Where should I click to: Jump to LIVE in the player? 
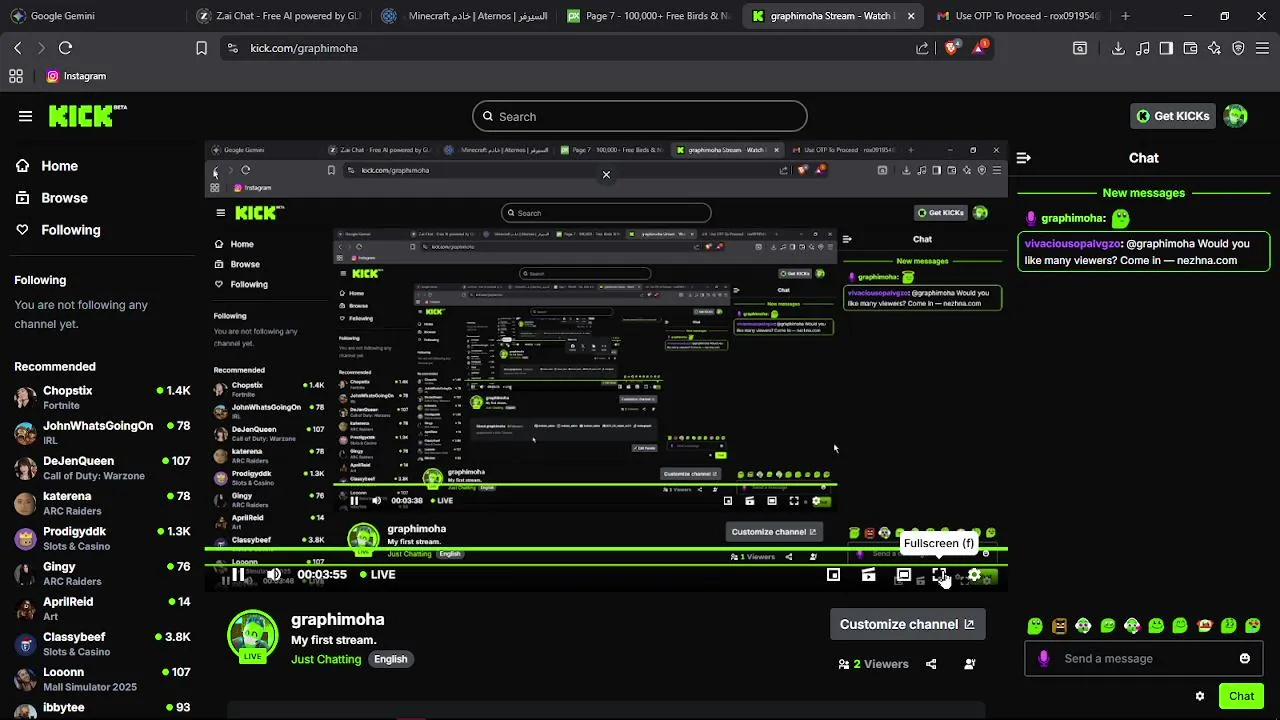(x=376, y=575)
